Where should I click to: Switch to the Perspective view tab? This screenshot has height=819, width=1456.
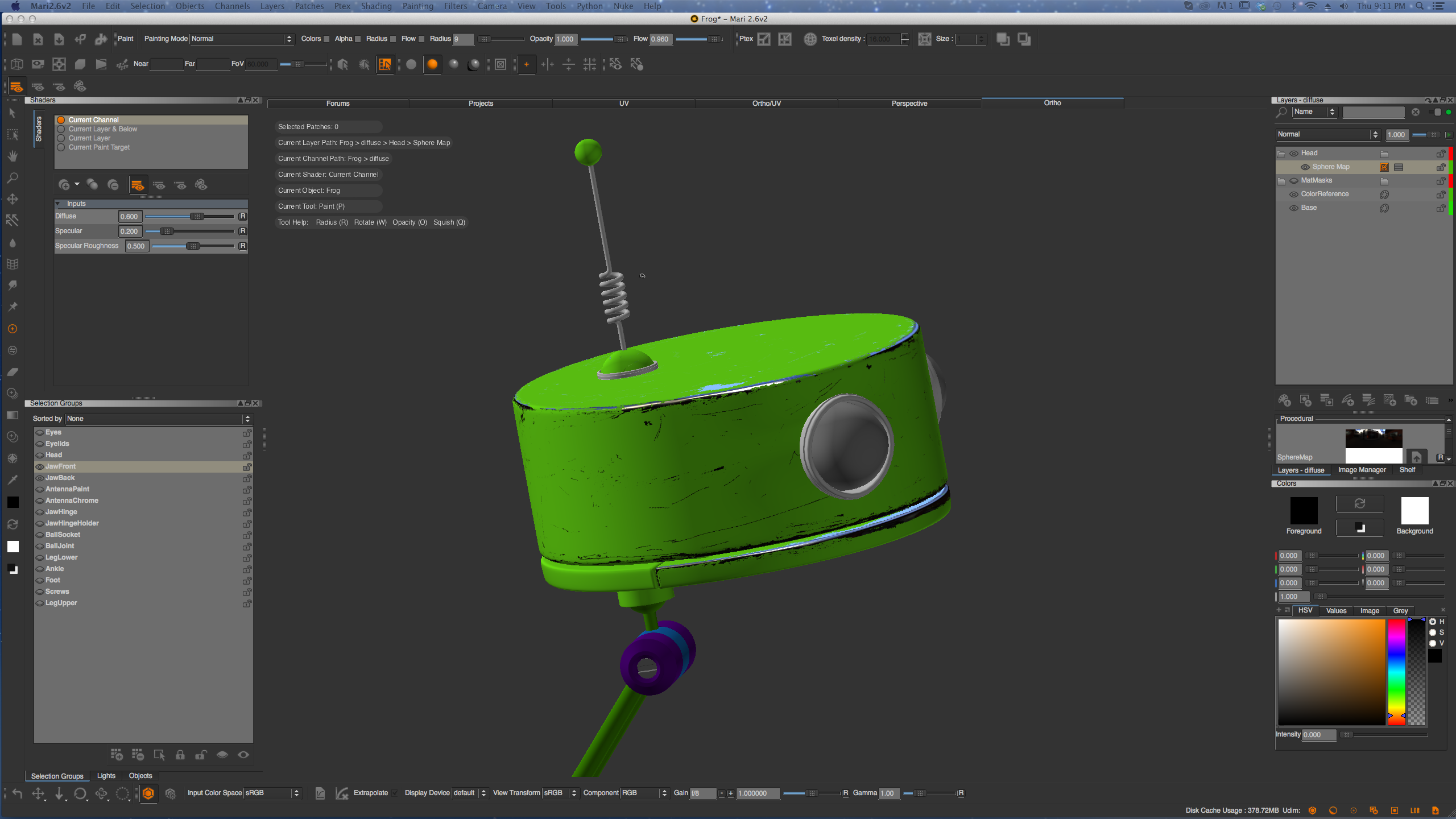[909, 104]
